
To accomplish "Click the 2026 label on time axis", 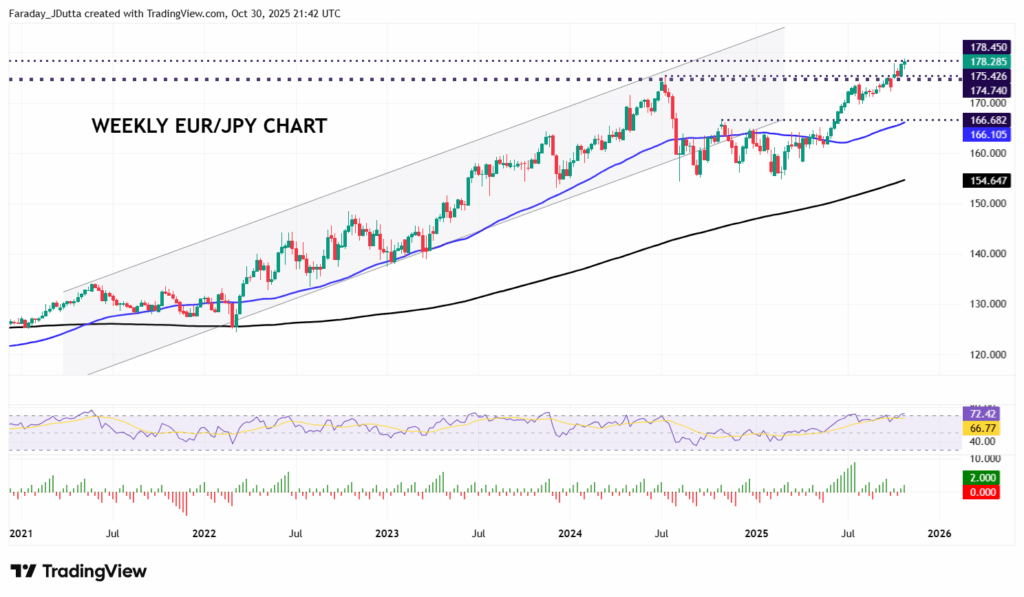I will (x=940, y=535).
